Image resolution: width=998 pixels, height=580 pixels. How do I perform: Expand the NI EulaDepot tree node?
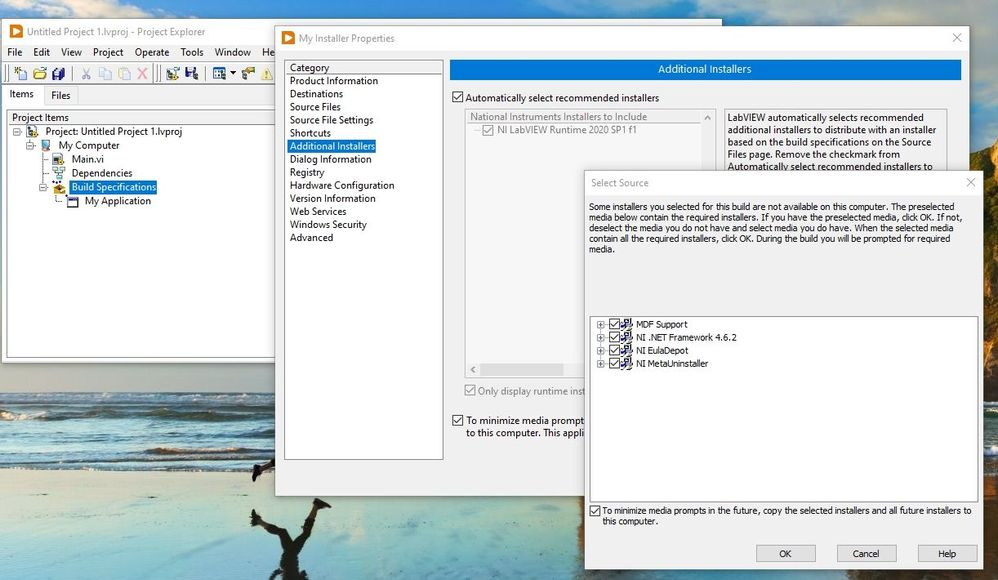tap(600, 351)
